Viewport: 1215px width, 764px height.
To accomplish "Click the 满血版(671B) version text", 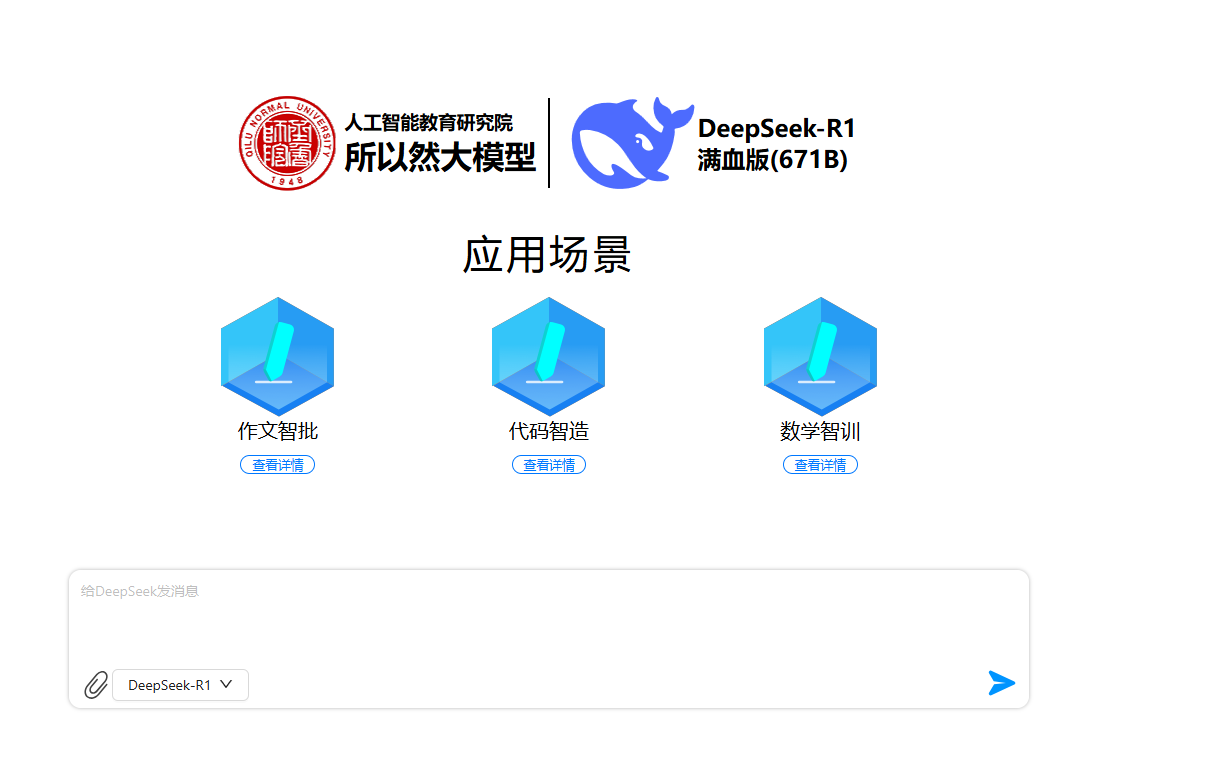I will (x=772, y=160).
